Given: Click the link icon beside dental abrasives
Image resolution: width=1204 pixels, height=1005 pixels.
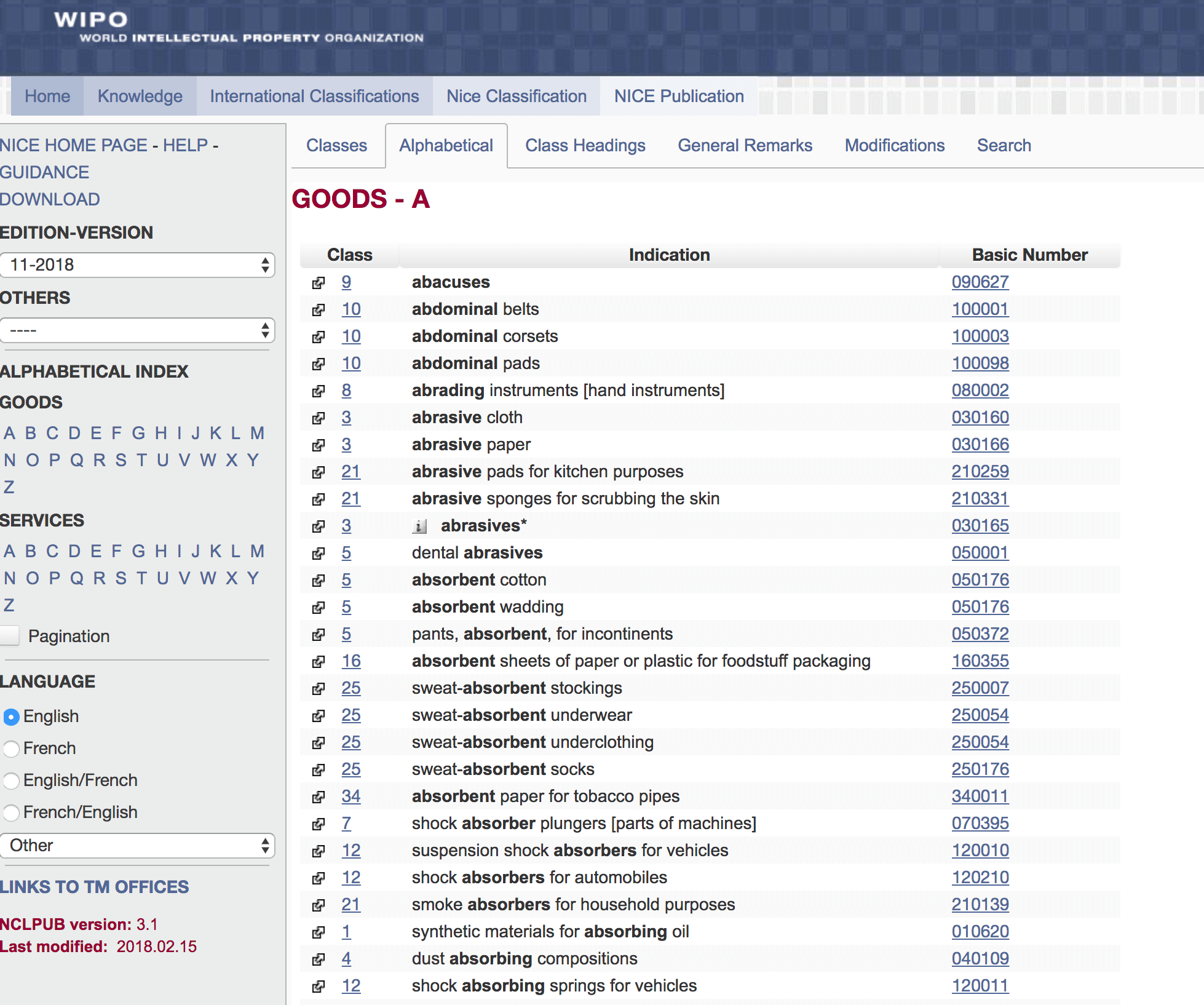Looking at the screenshot, I should point(319,553).
